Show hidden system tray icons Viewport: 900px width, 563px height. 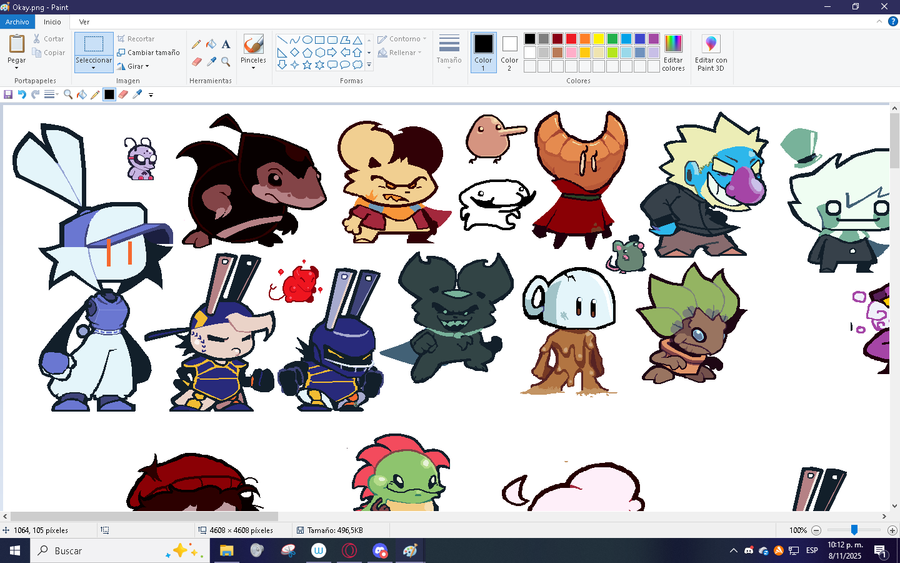[x=733, y=550]
